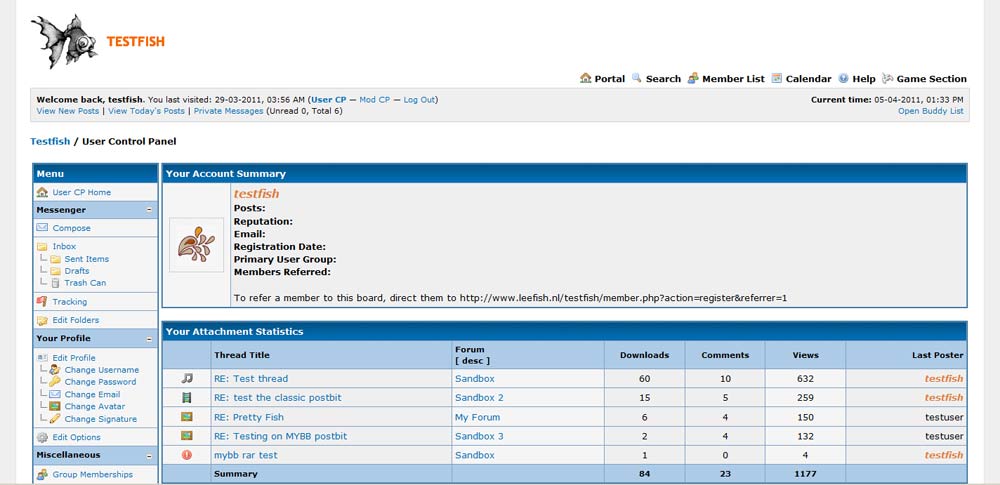Click the Edit Options gear icon
This screenshot has width=1000, height=485.
pos(42,437)
